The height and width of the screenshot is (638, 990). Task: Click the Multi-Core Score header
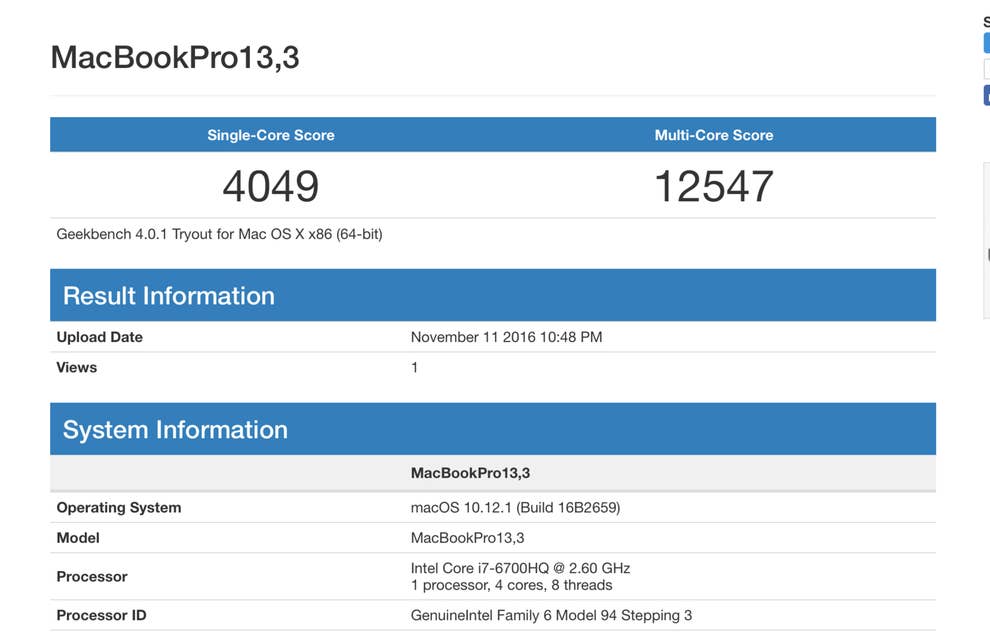point(713,135)
